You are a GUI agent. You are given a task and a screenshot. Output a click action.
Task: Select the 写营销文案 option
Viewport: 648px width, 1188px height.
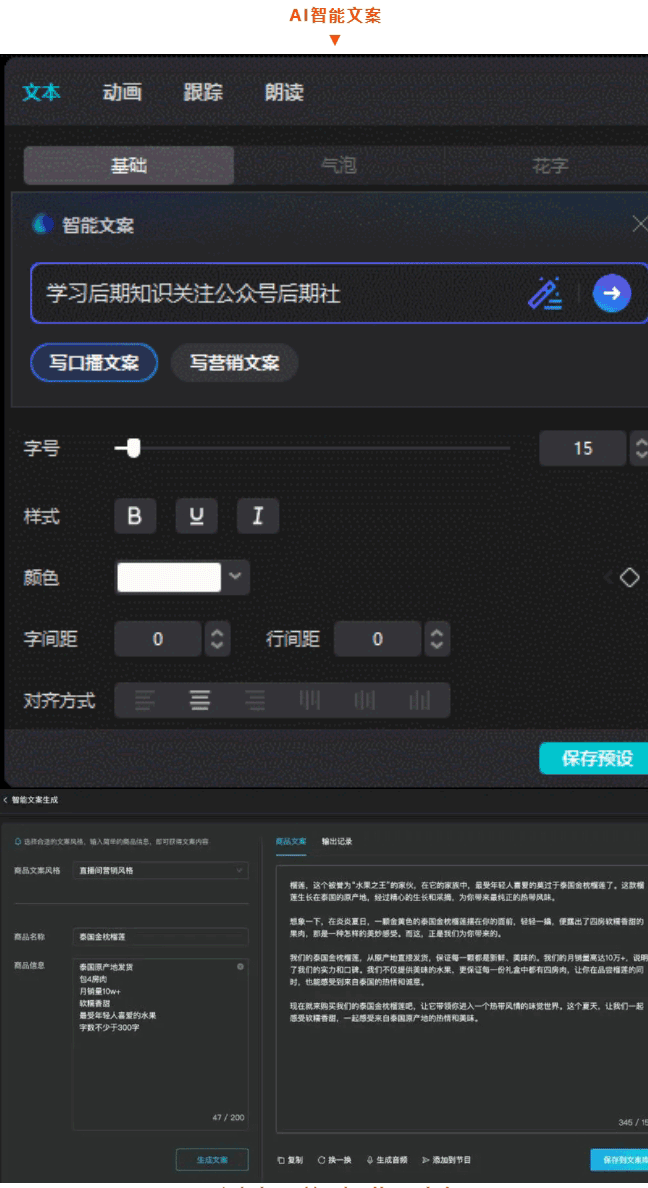pyautogui.click(x=234, y=362)
